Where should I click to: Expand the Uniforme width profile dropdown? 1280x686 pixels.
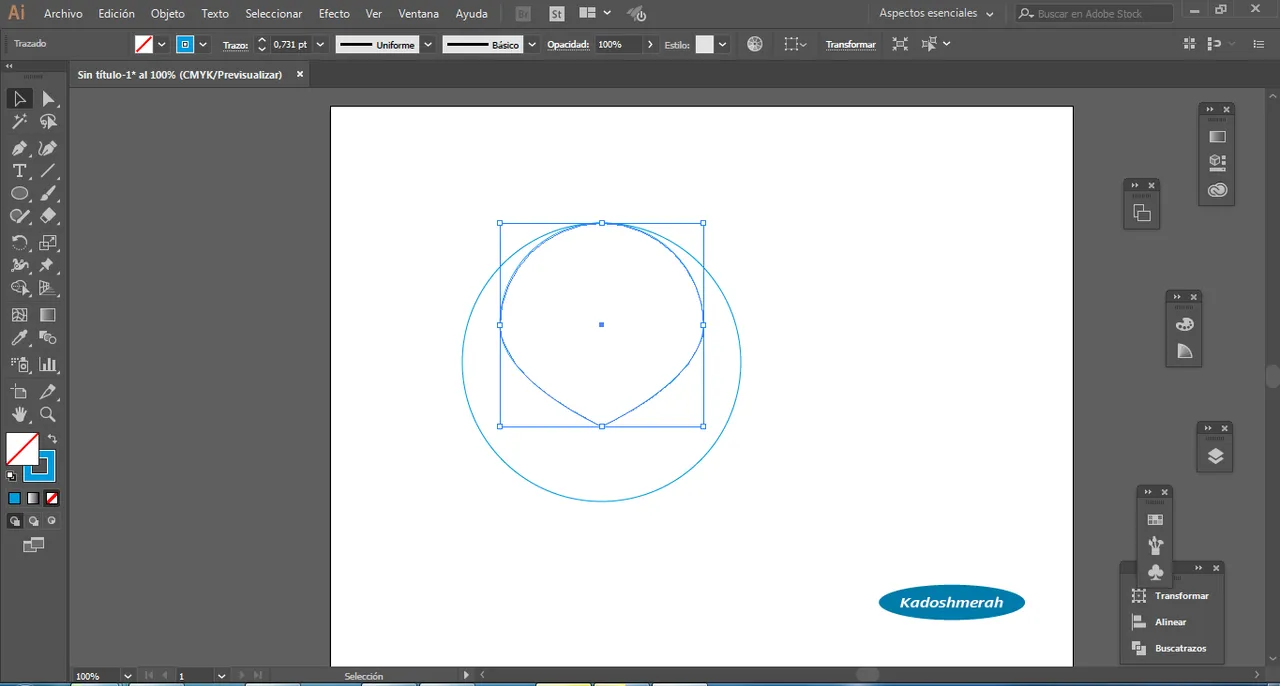pos(428,45)
